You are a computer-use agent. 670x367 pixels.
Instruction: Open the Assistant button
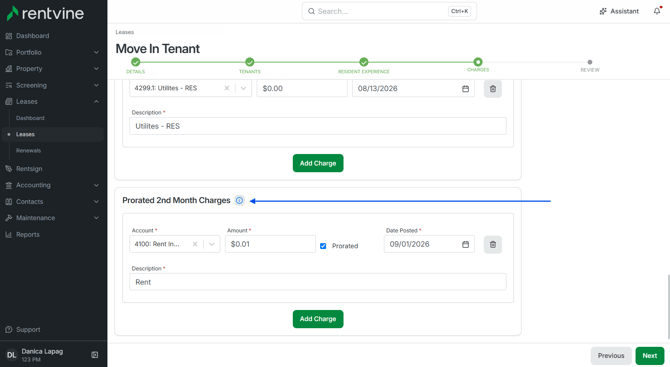click(x=619, y=11)
